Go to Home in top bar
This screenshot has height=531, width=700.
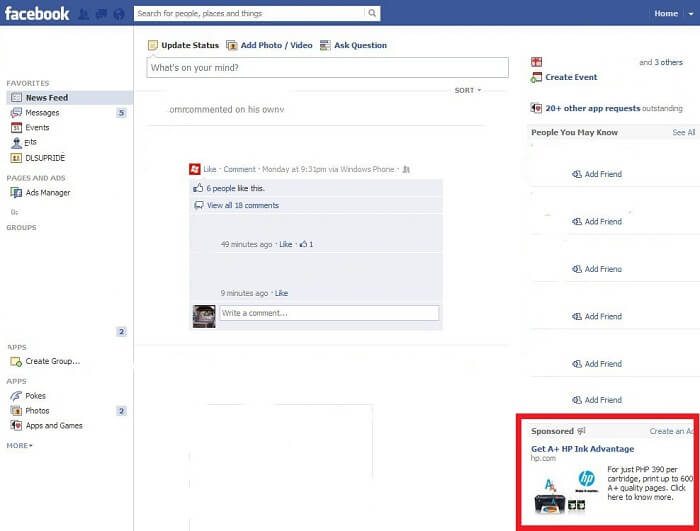666,13
